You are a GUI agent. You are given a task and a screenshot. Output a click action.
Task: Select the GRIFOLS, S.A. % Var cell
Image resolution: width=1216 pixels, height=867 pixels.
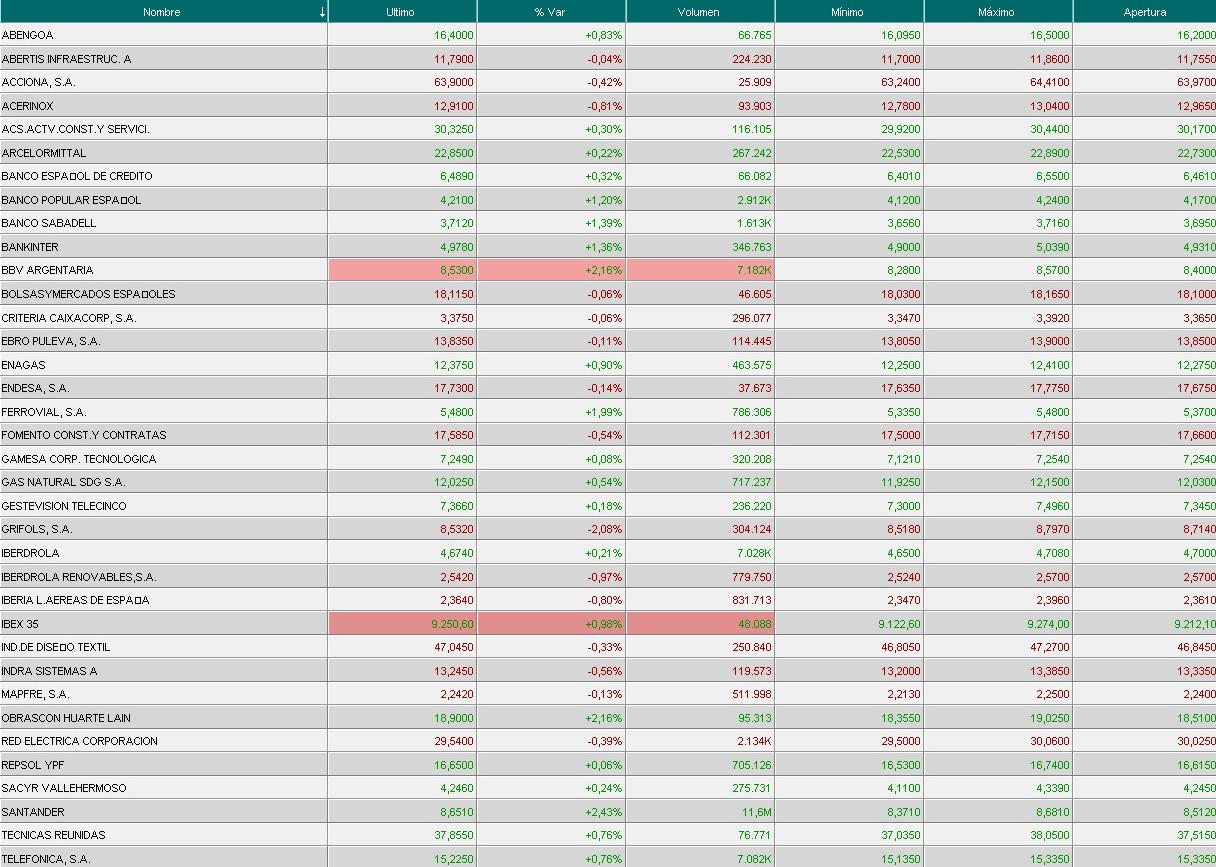click(x=551, y=529)
